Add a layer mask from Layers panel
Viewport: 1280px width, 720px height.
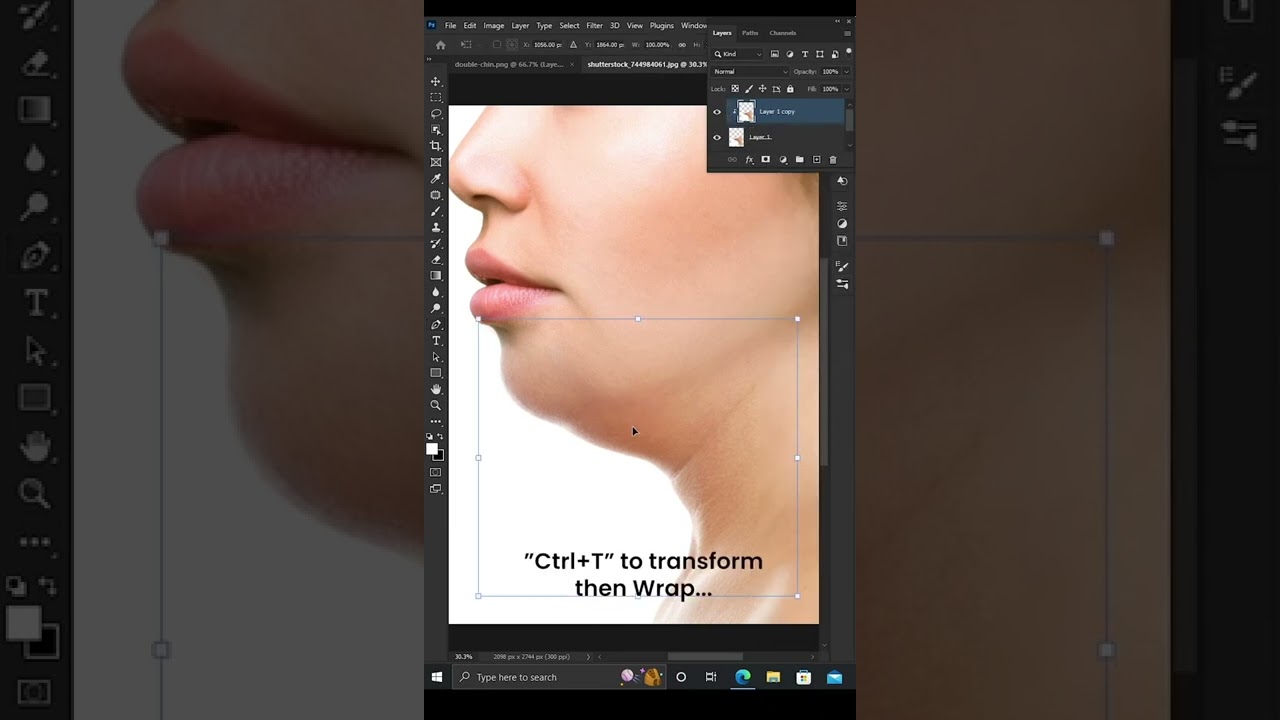pyautogui.click(x=766, y=160)
